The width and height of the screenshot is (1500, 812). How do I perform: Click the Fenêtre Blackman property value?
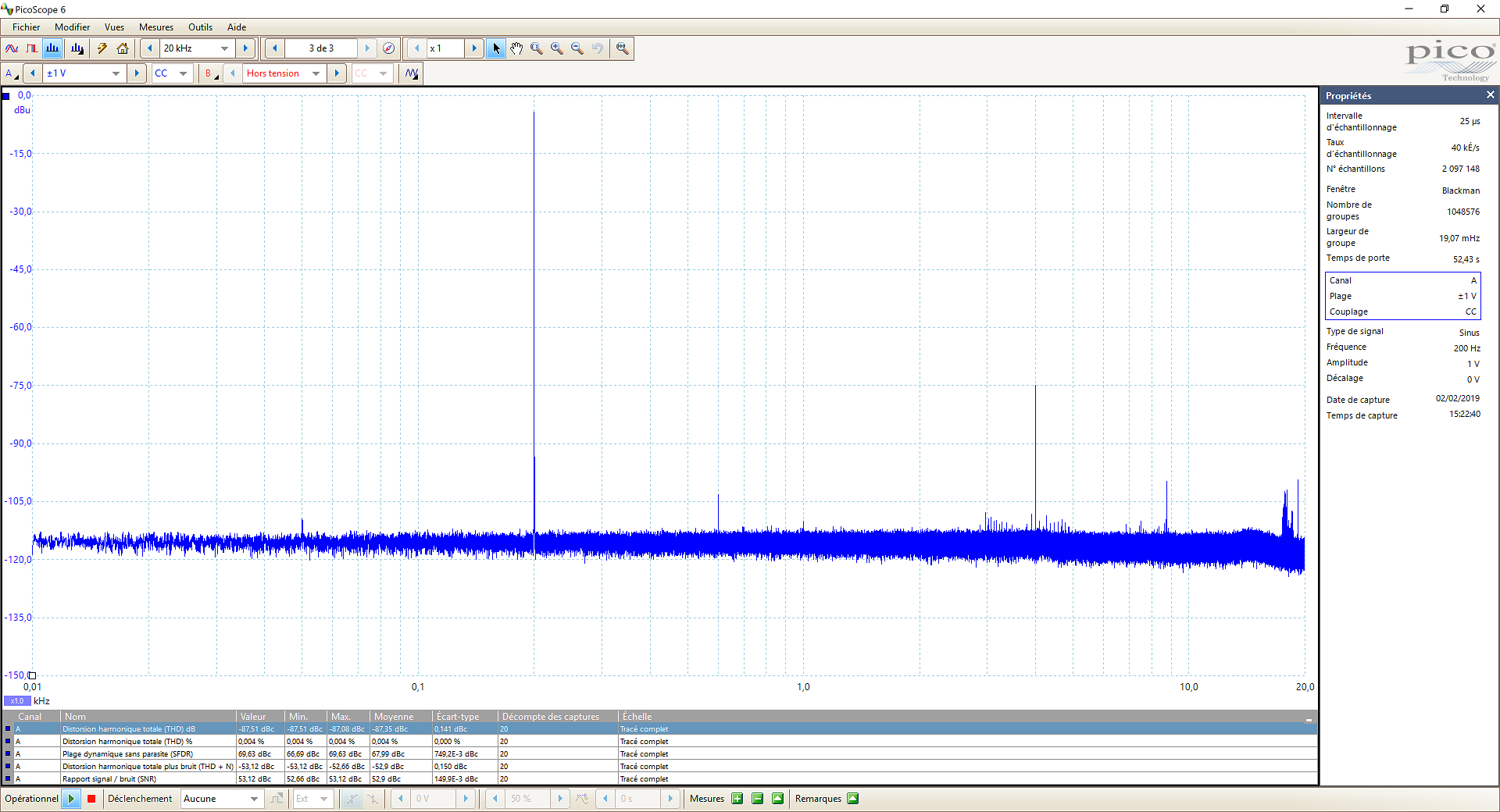point(1460,191)
